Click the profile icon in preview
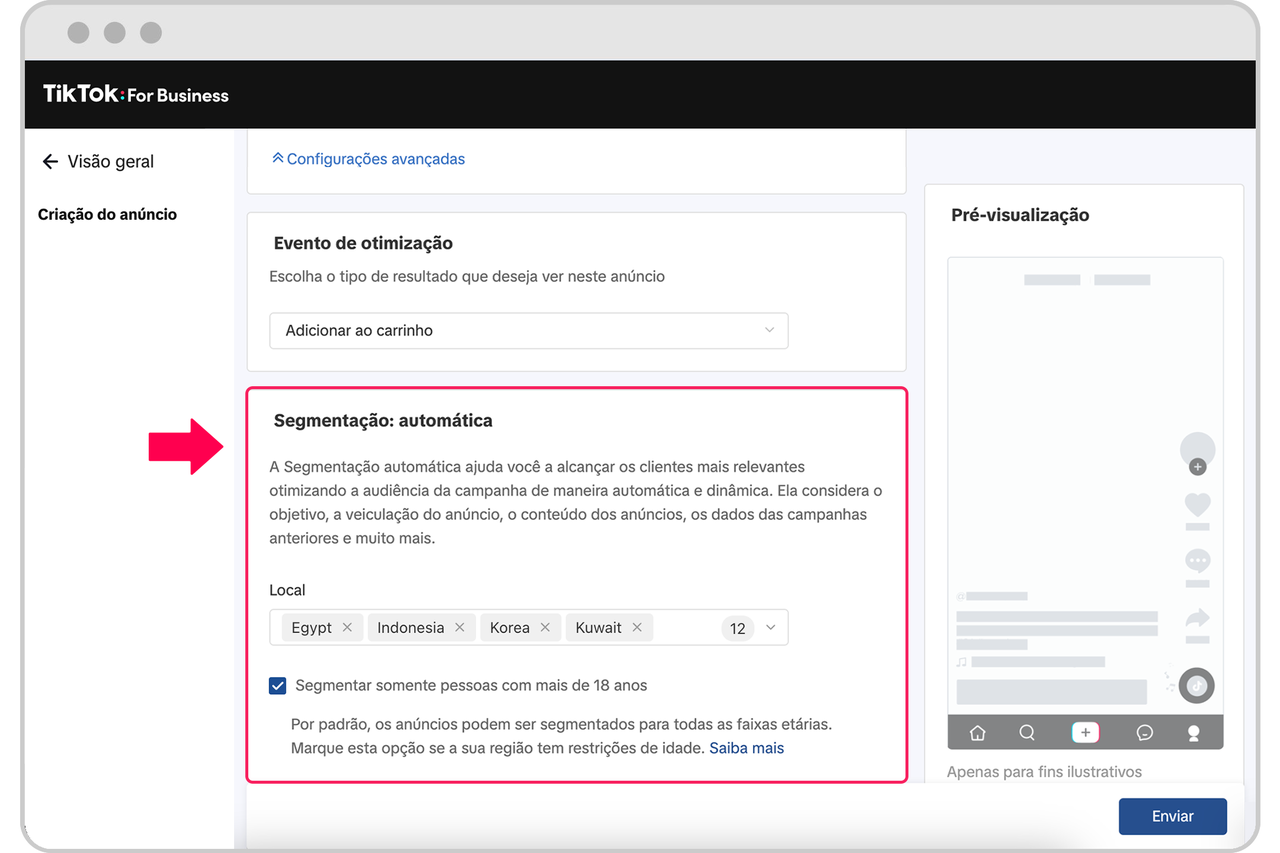The width and height of the screenshot is (1280, 853). [x=1193, y=733]
